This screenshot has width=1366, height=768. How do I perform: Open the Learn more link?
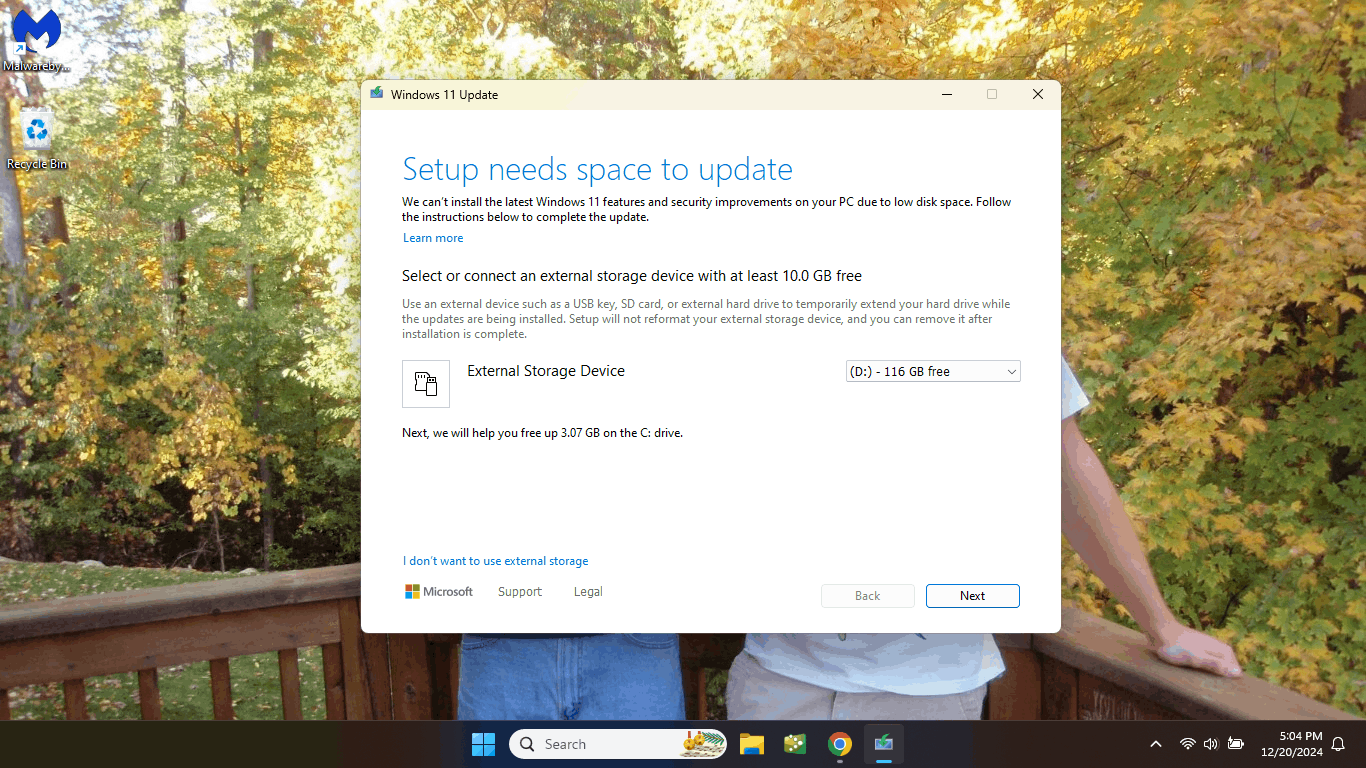tap(432, 237)
